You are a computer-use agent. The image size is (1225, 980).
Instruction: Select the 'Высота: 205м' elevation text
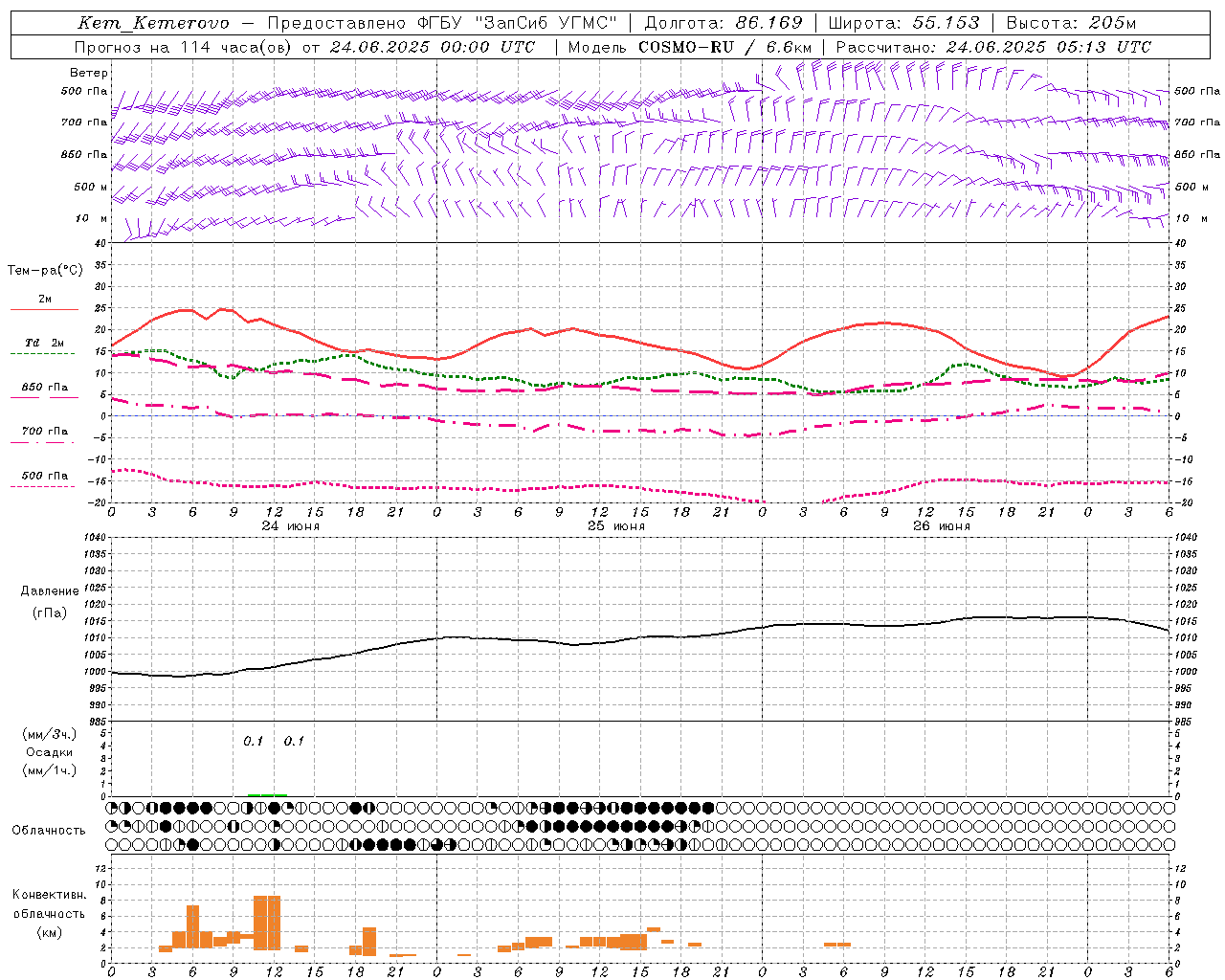[x=1071, y=23]
